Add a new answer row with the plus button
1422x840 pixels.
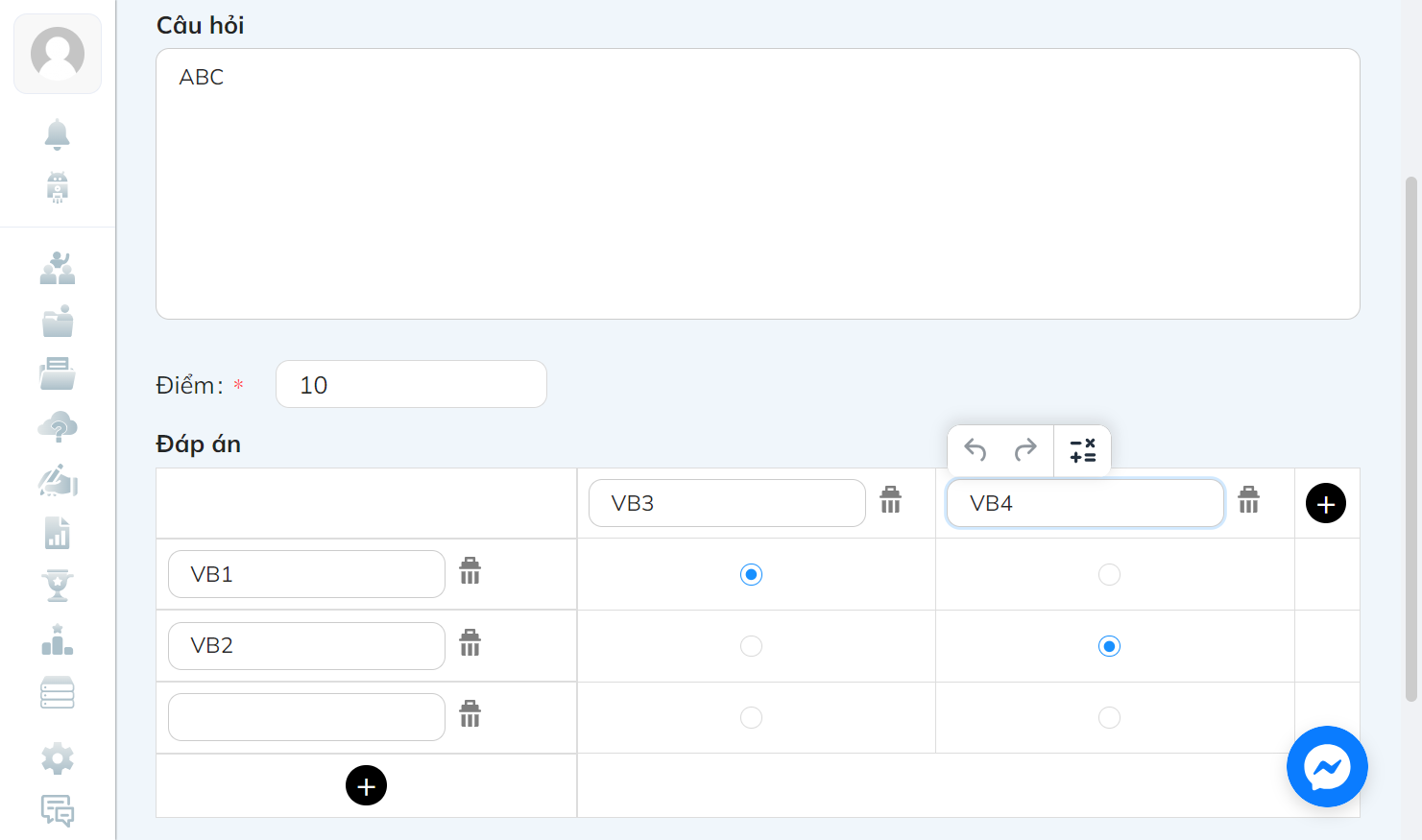pos(366,785)
